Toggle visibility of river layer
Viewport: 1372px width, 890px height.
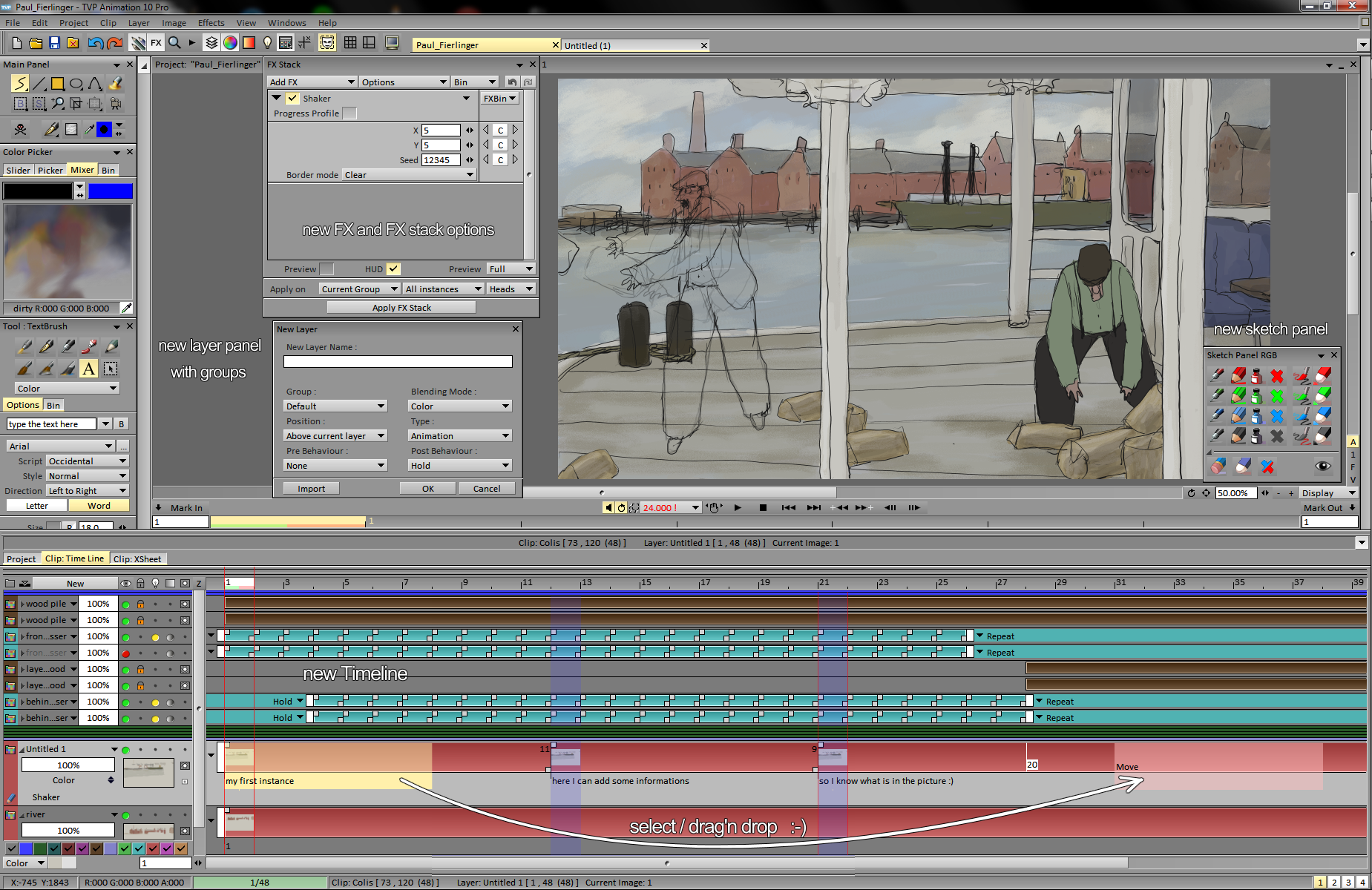125,815
